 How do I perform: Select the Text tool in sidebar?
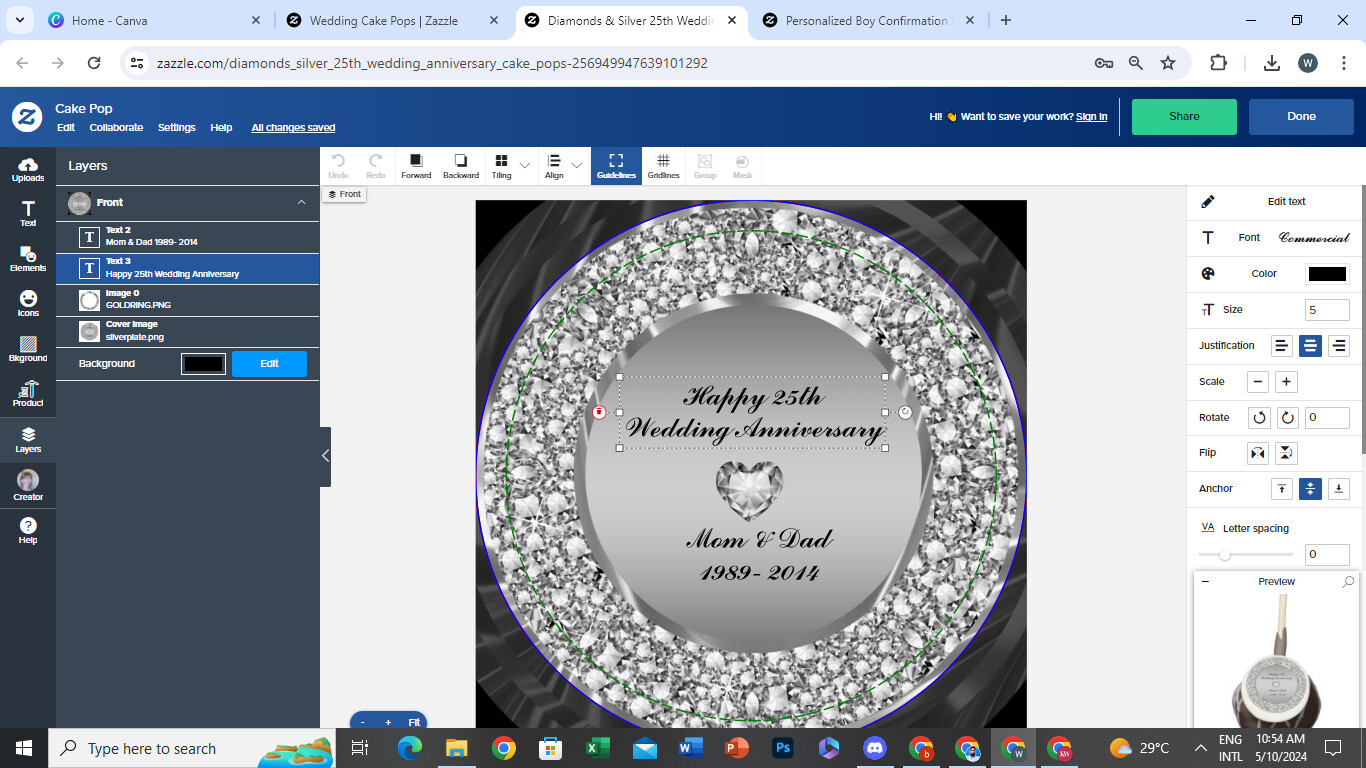coord(28,213)
